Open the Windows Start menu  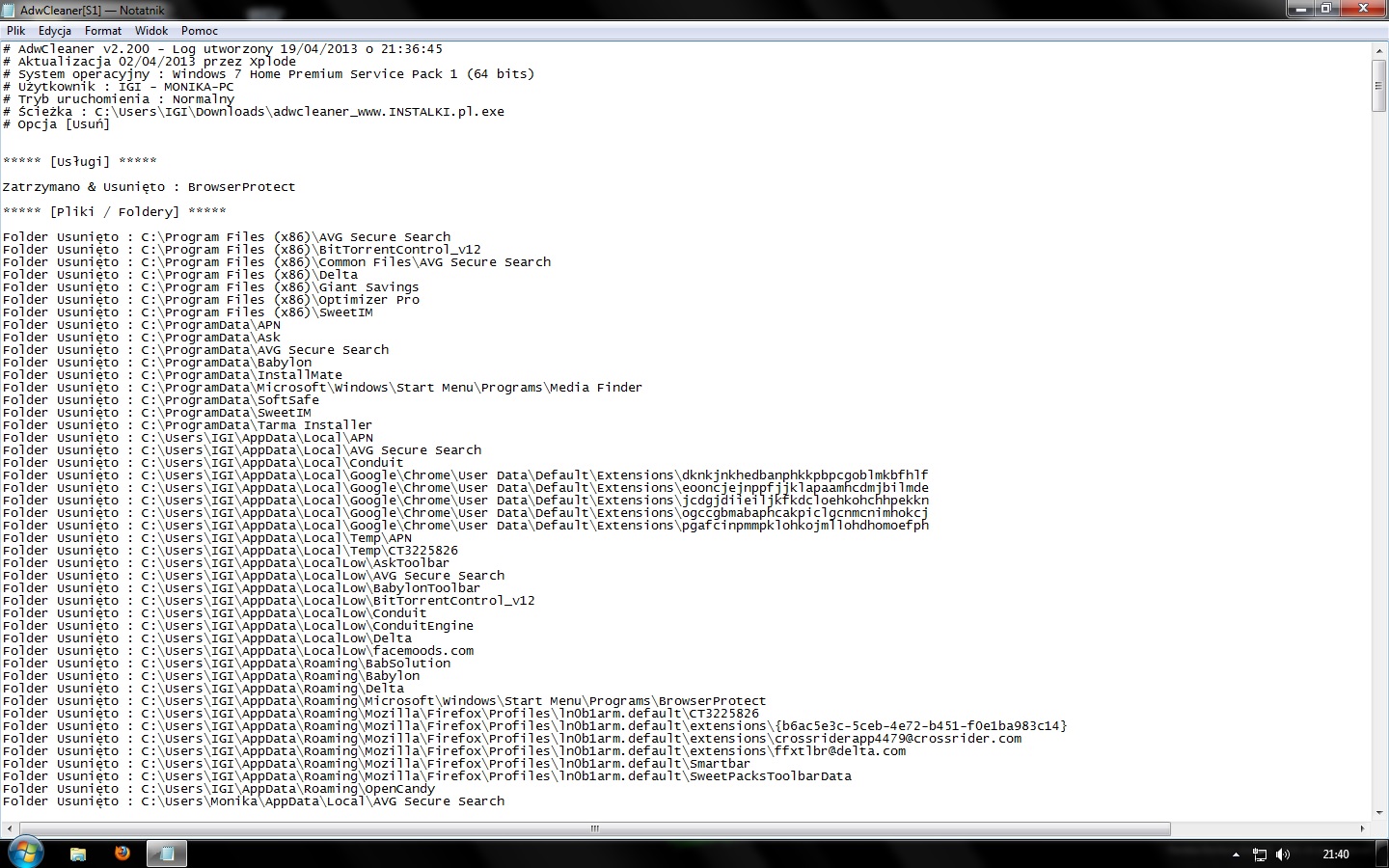tap(25, 853)
